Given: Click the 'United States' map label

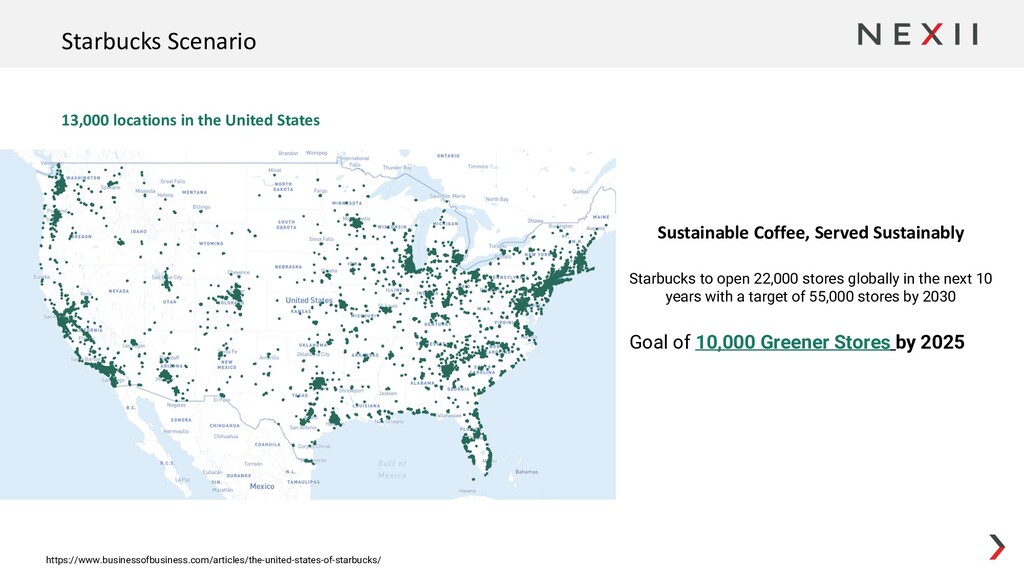Looking at the screenshot, I should [x=309, y=300].
